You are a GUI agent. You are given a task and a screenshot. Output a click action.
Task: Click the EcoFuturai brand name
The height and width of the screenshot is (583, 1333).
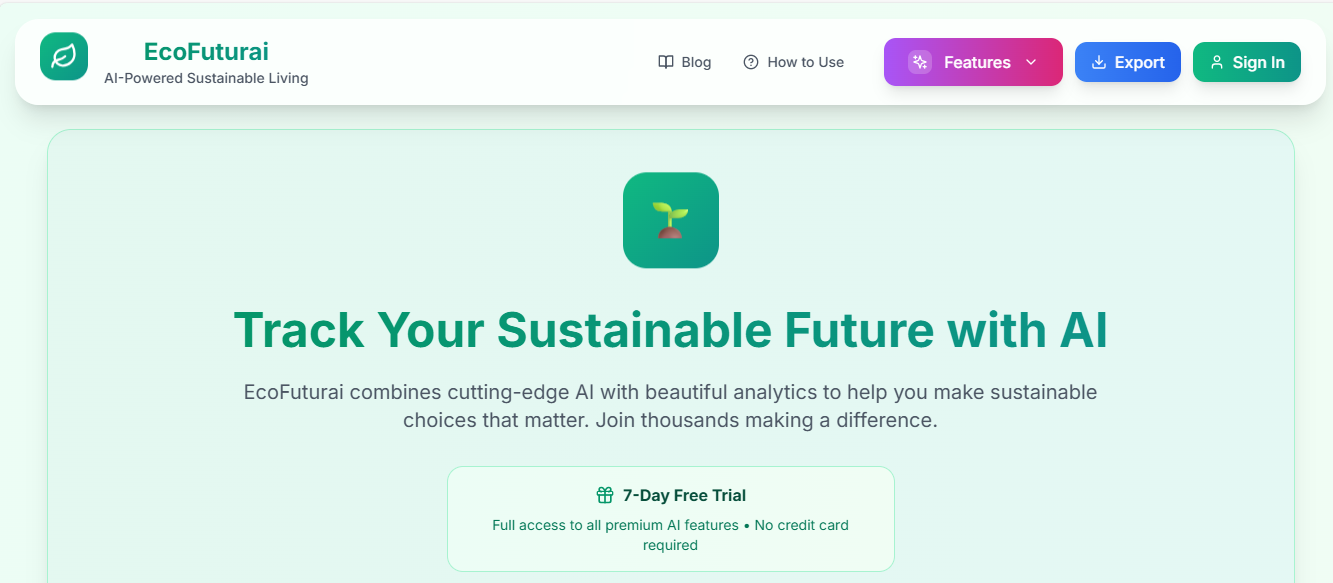206,51
